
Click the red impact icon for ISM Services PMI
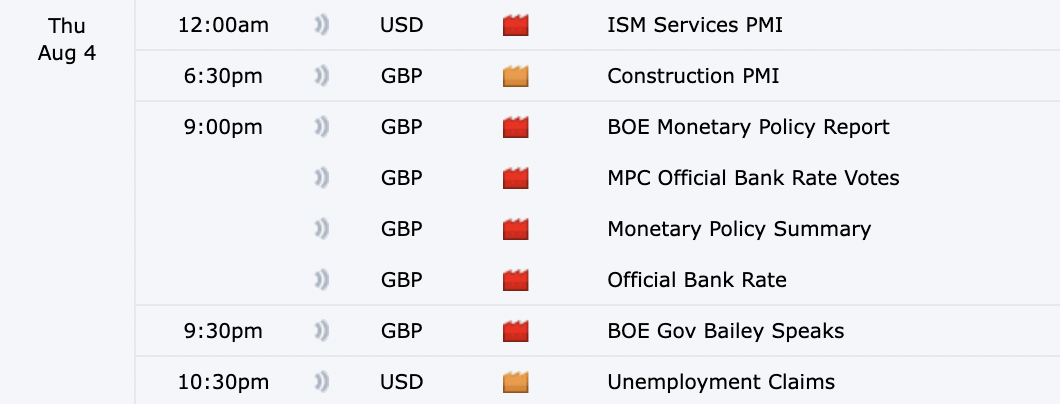click(515, 25)
